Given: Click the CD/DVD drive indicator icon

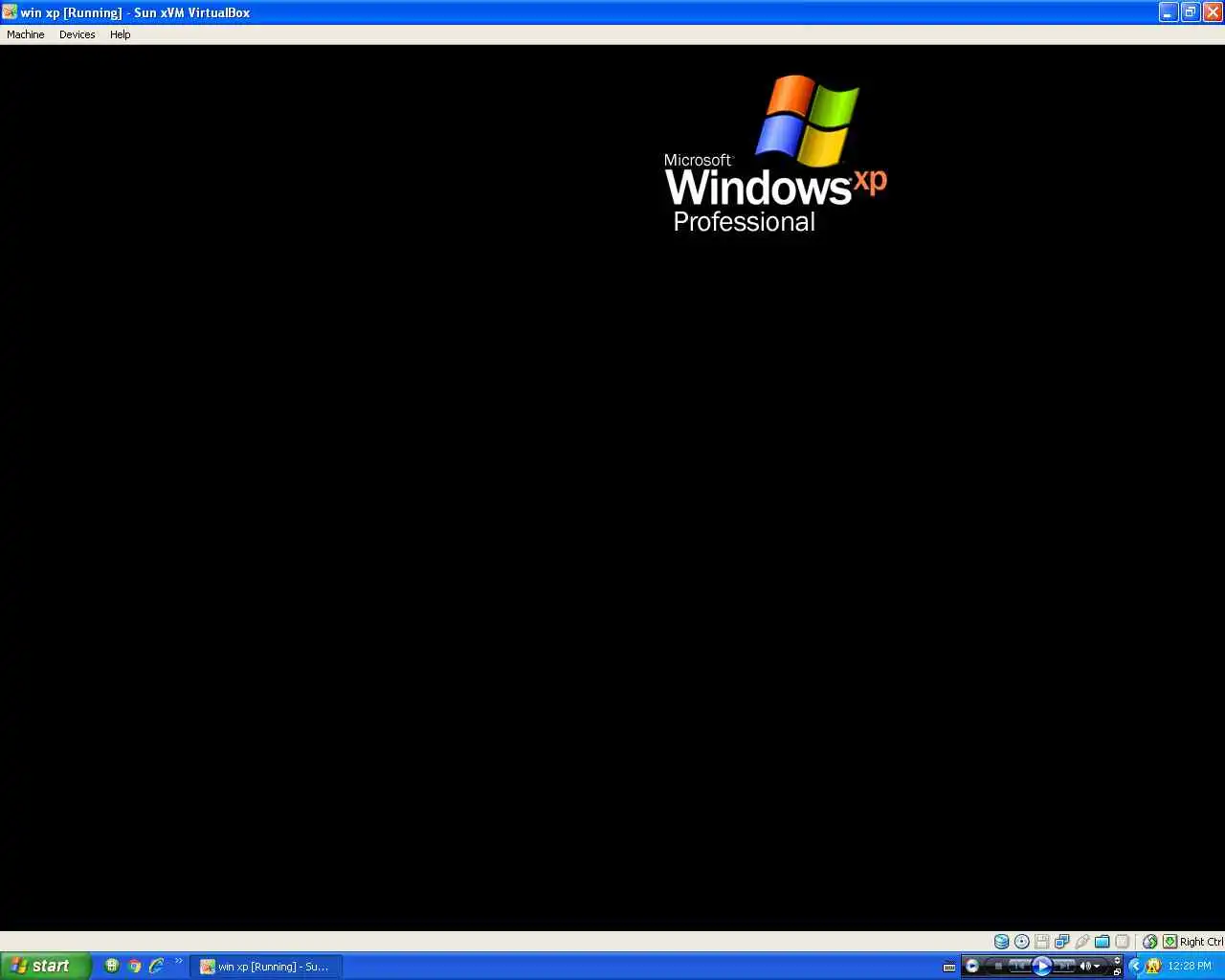Looking at the screenshot, I should pyautogui.click(x=1022, y=942).
